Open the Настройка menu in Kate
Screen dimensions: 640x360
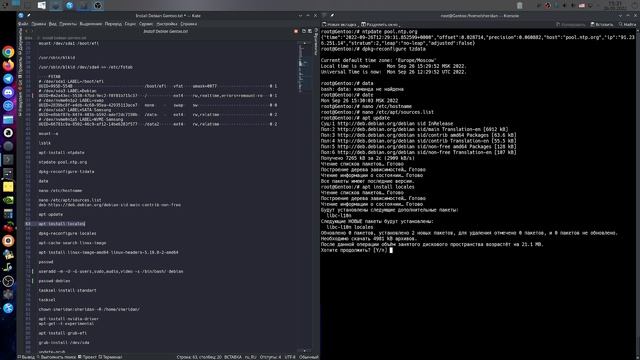[x=167, y=24]
